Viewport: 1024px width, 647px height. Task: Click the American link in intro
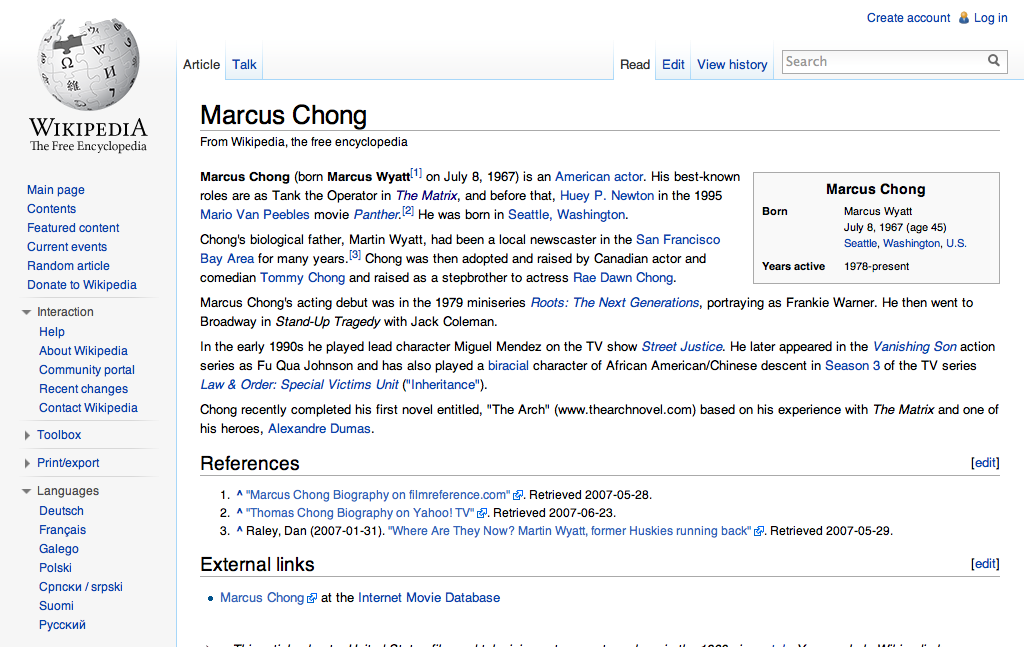583,176
